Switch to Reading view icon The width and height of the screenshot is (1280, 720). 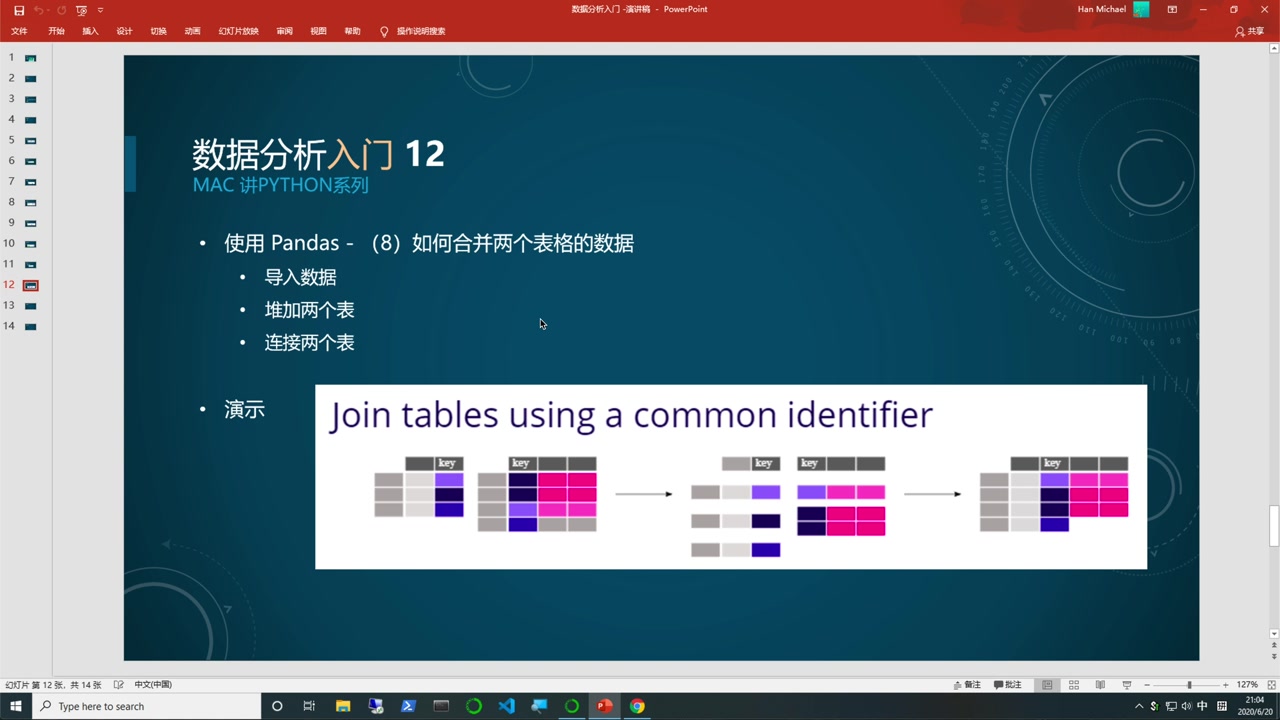pos(1100,685)
